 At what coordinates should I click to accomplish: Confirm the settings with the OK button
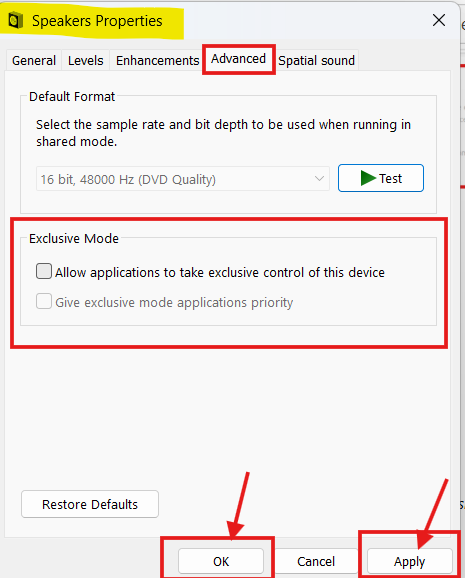point(221,561)
